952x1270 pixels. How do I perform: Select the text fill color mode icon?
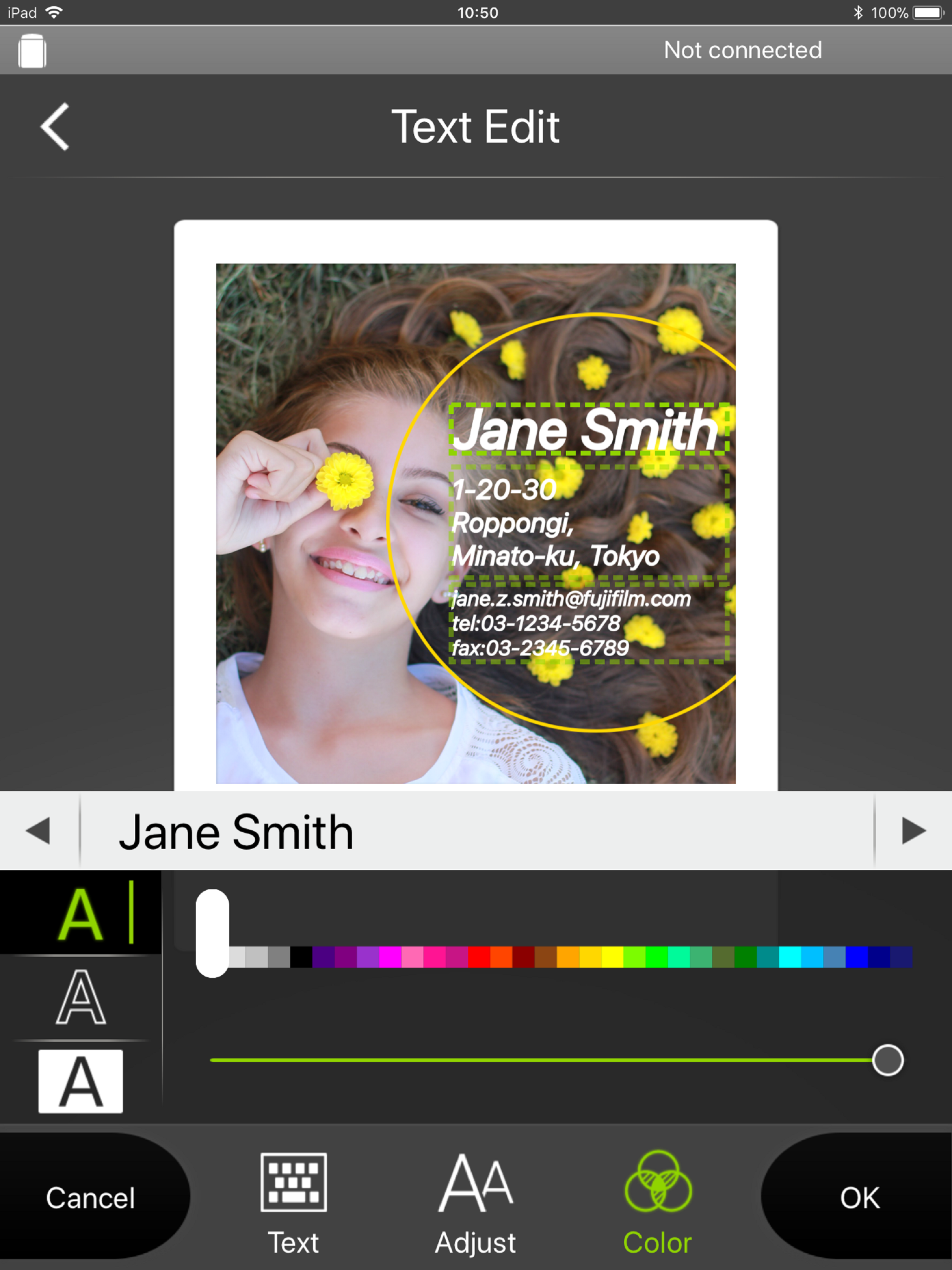[x=80, y=913]
